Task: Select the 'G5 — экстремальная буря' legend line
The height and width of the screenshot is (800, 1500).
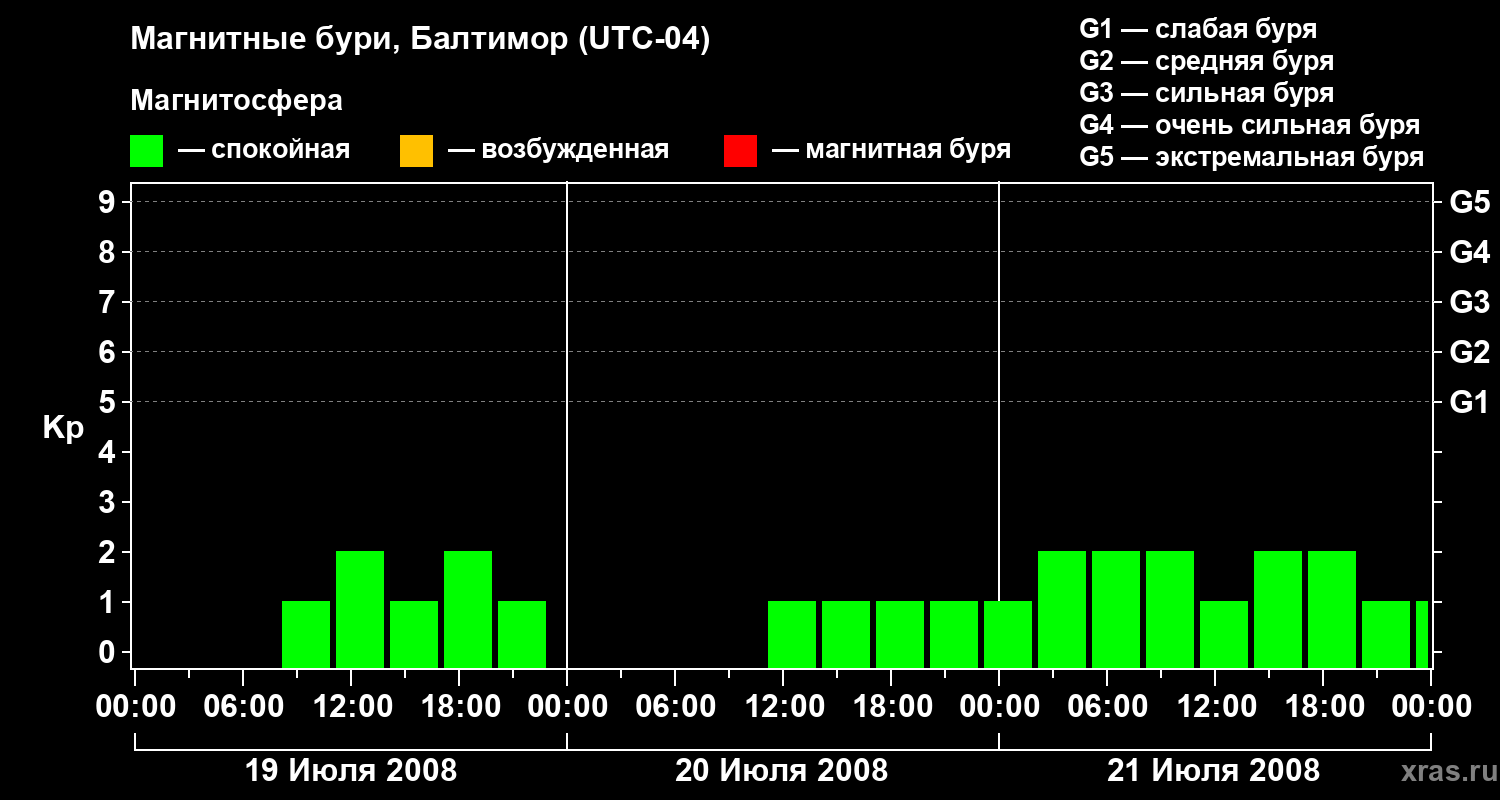Action: 1251,157
